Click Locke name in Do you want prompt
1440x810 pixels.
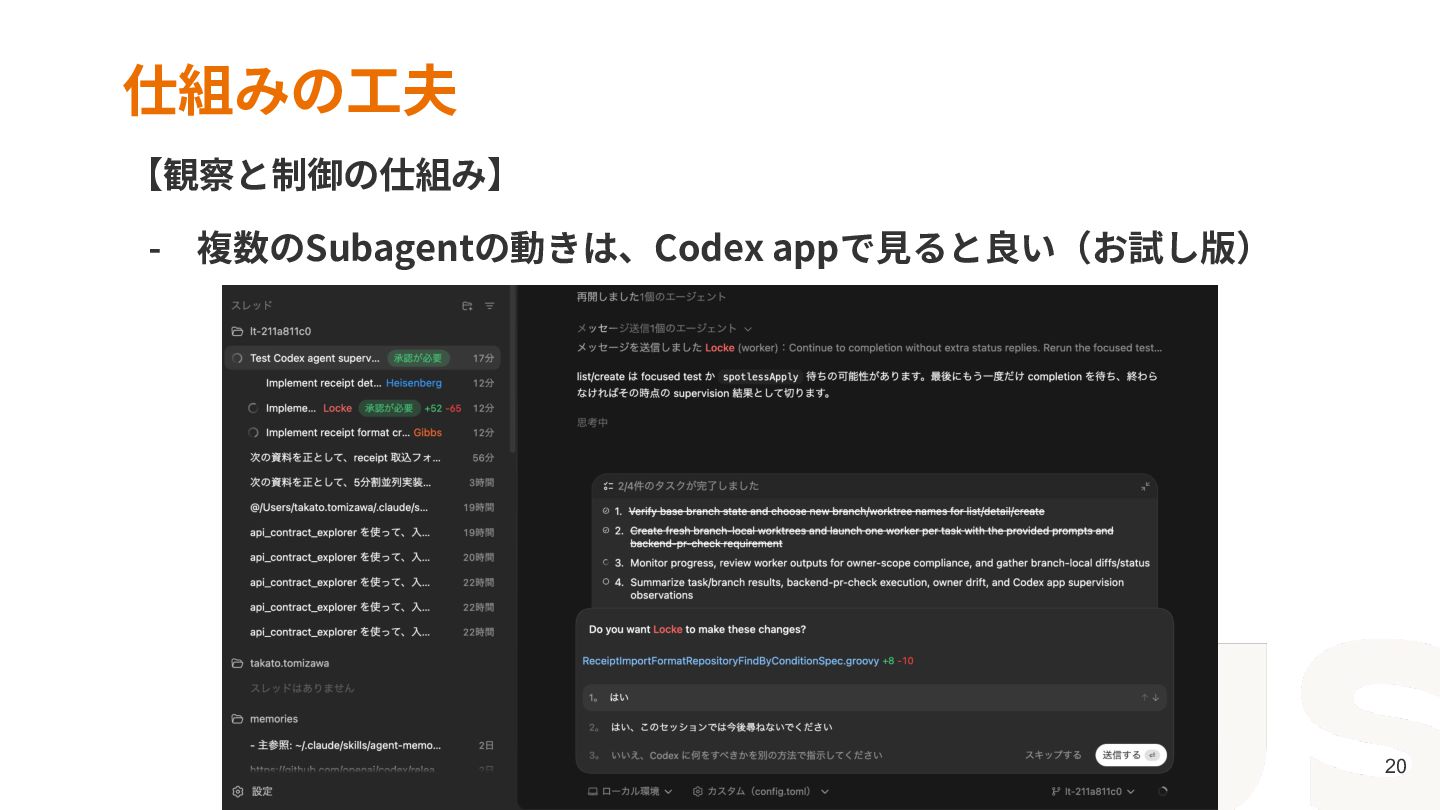[x=667, y=630]
